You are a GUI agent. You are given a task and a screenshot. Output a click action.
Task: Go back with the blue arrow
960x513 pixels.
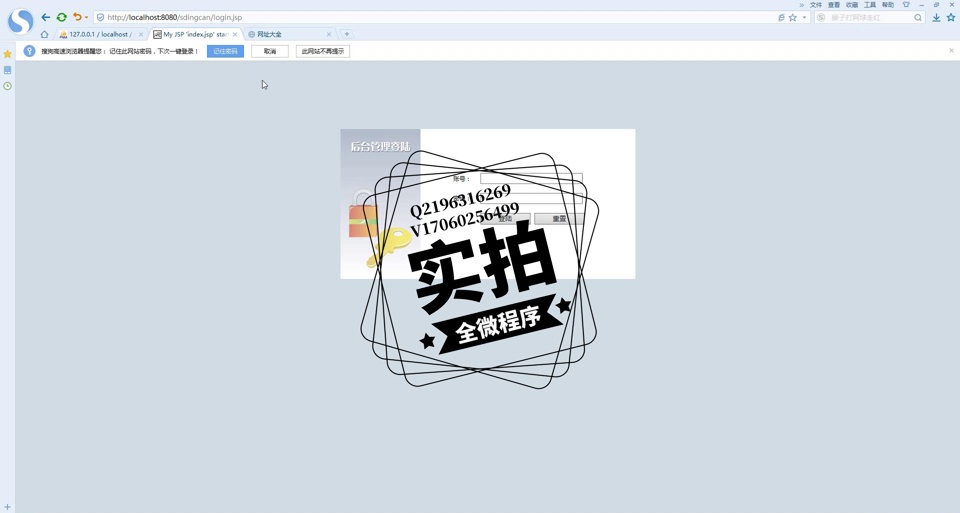click(45, 17)
